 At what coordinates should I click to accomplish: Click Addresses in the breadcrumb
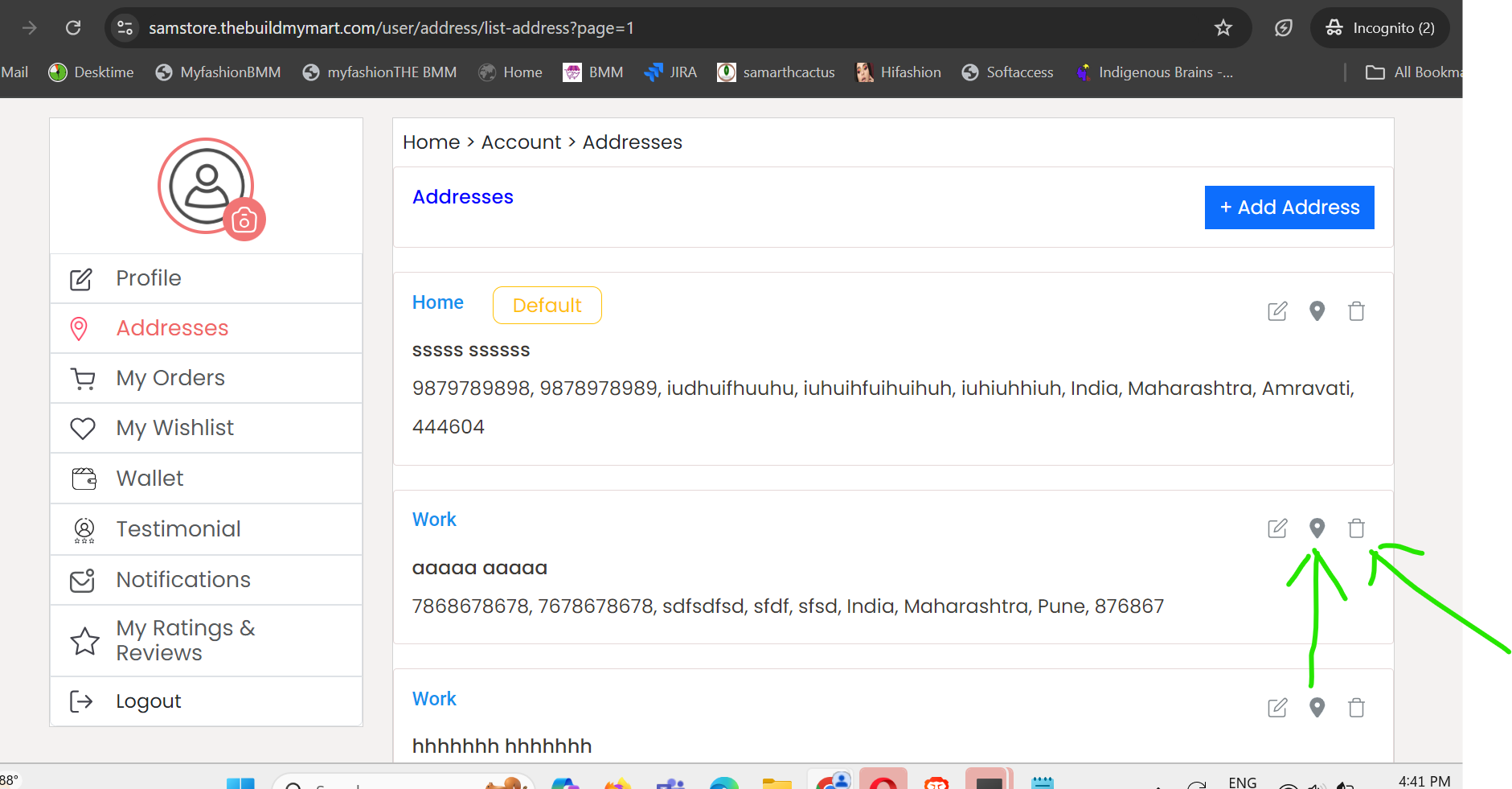pyautogui.click(x=633, y=142)
